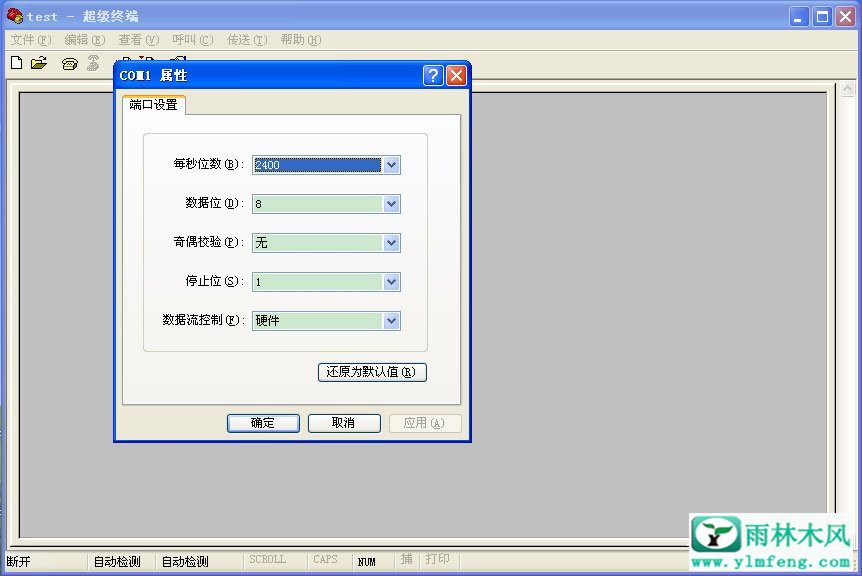Screen dimensions: 862x576
Task: Click the 还原为默认值(R) button
Action: (372, 372)
